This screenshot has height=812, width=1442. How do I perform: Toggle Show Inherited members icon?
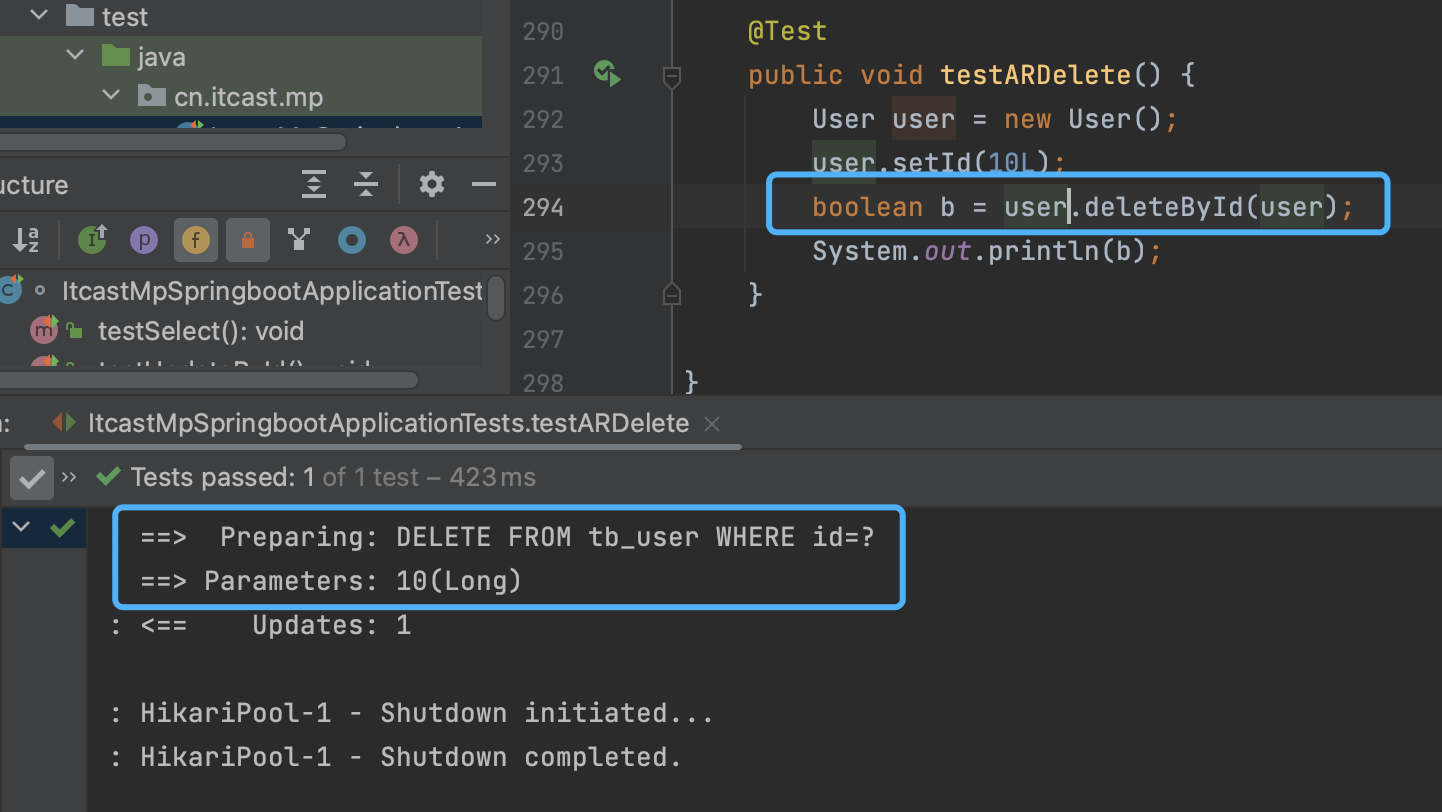tap(93, 240)
